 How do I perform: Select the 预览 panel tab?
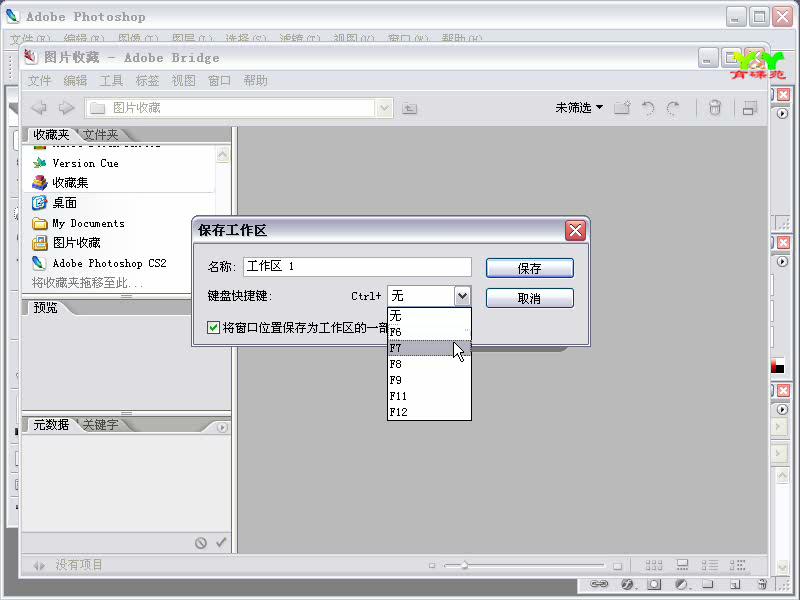point(45,308)
